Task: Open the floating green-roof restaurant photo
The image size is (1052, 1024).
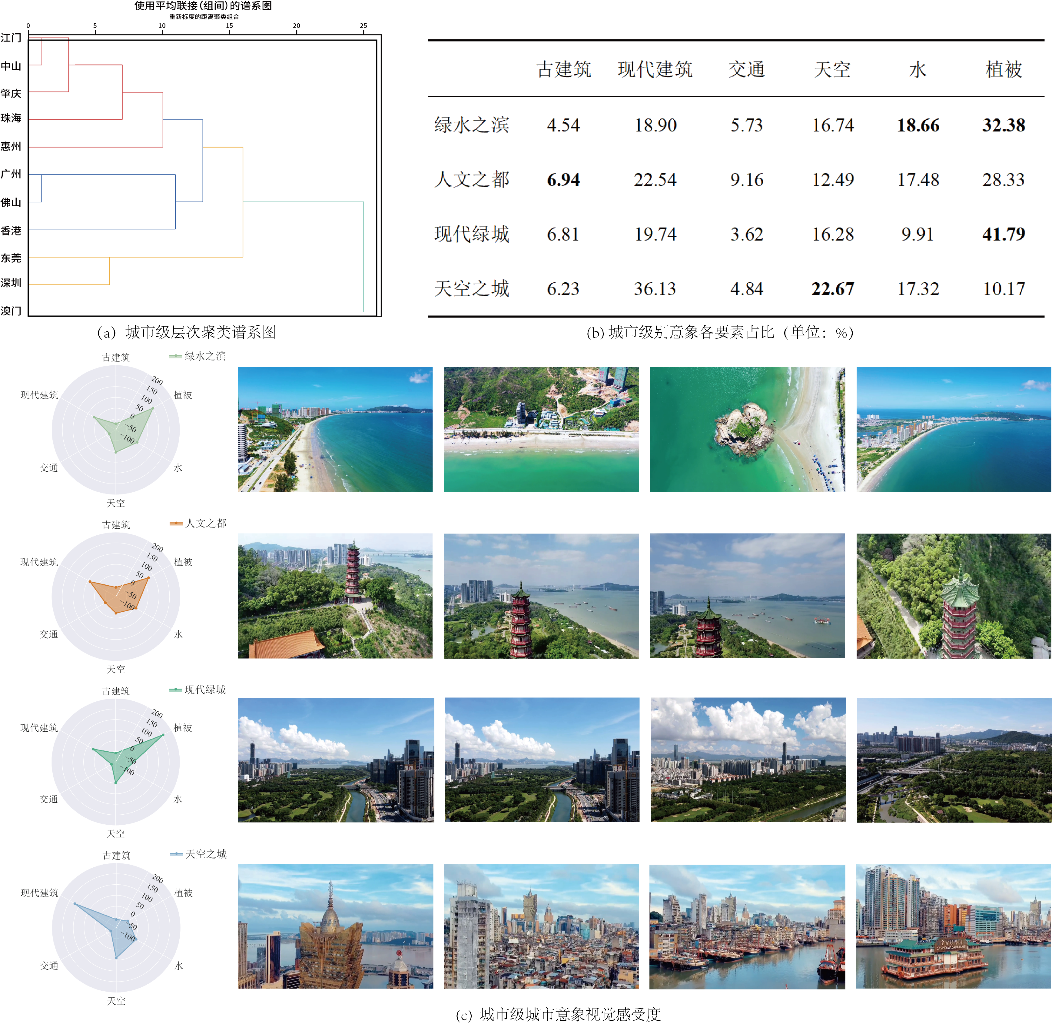Action: click(x=953, y=925)
